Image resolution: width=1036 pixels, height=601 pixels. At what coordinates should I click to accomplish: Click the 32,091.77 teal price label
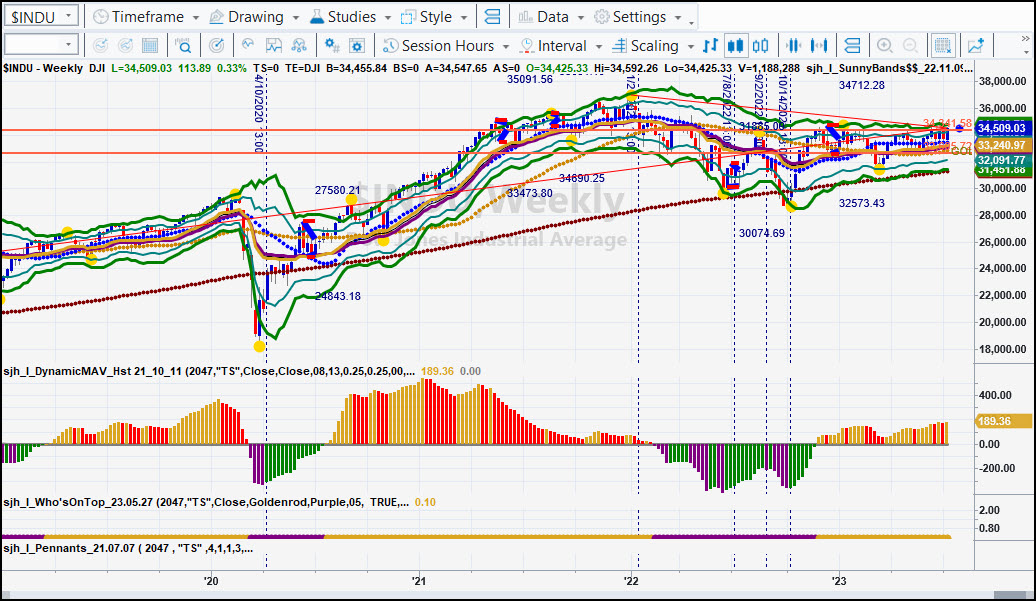pyautogui.click(x=1002, y=160)
